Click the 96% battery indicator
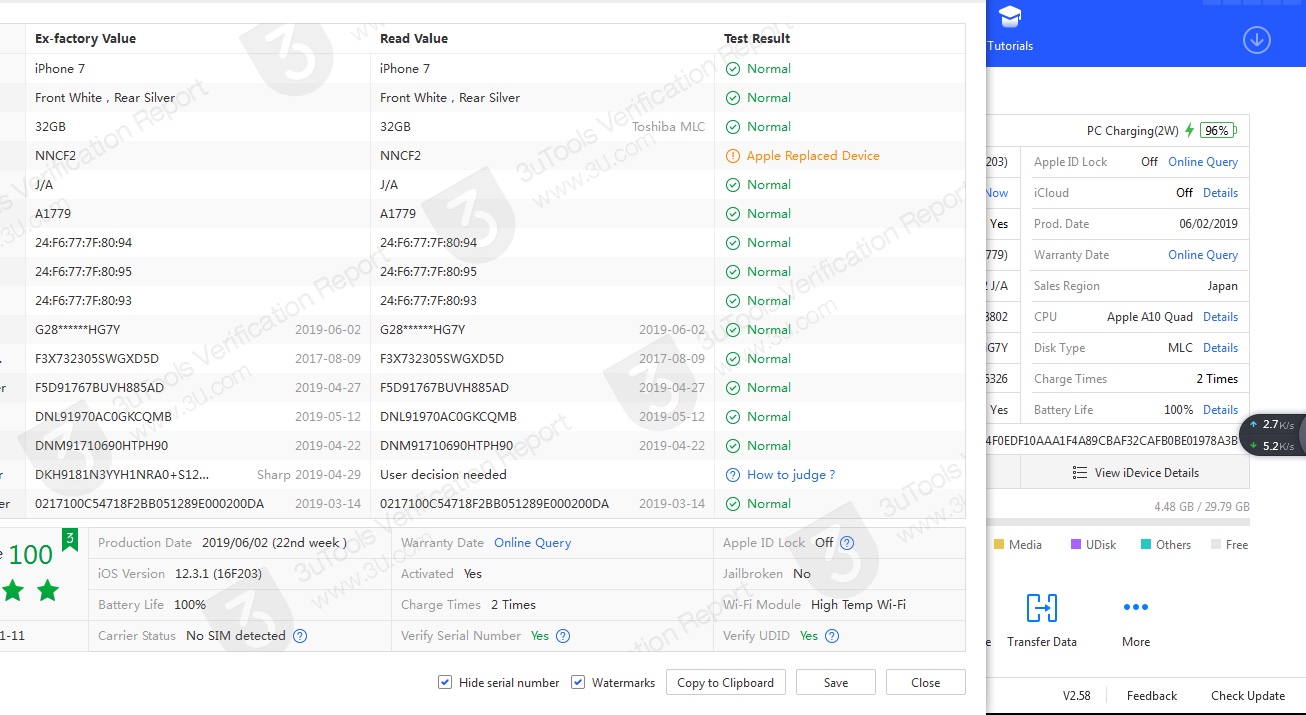1306x715 pixels. (x=1217, y=130)
